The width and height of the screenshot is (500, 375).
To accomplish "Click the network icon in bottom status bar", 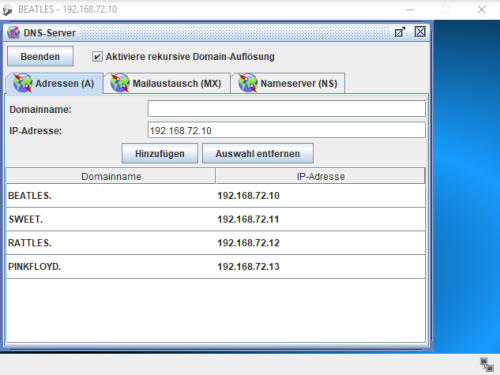I will tap(487, 364).
